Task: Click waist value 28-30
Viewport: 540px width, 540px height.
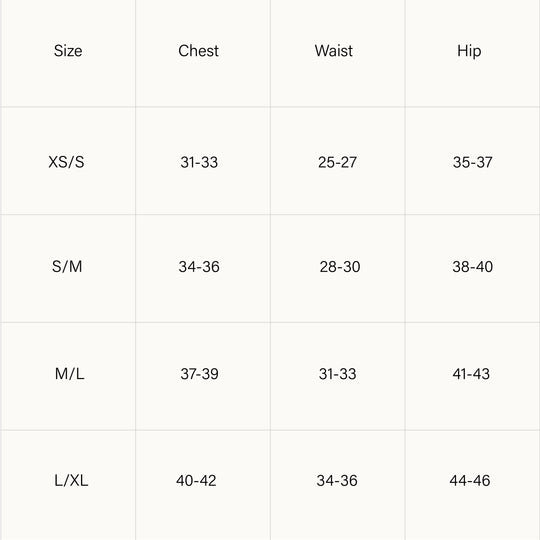Action: [x=340, y=267]
